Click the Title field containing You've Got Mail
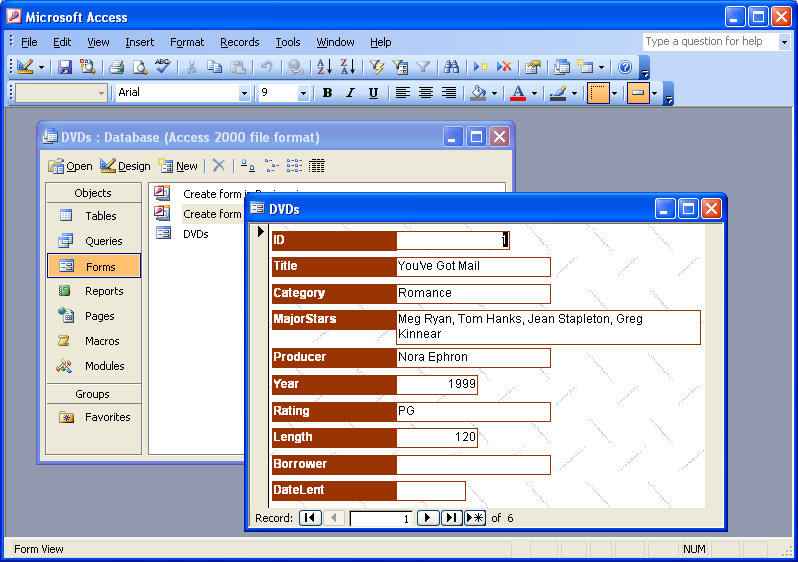This screenshot has height=562, width=798. coord(473,266)
